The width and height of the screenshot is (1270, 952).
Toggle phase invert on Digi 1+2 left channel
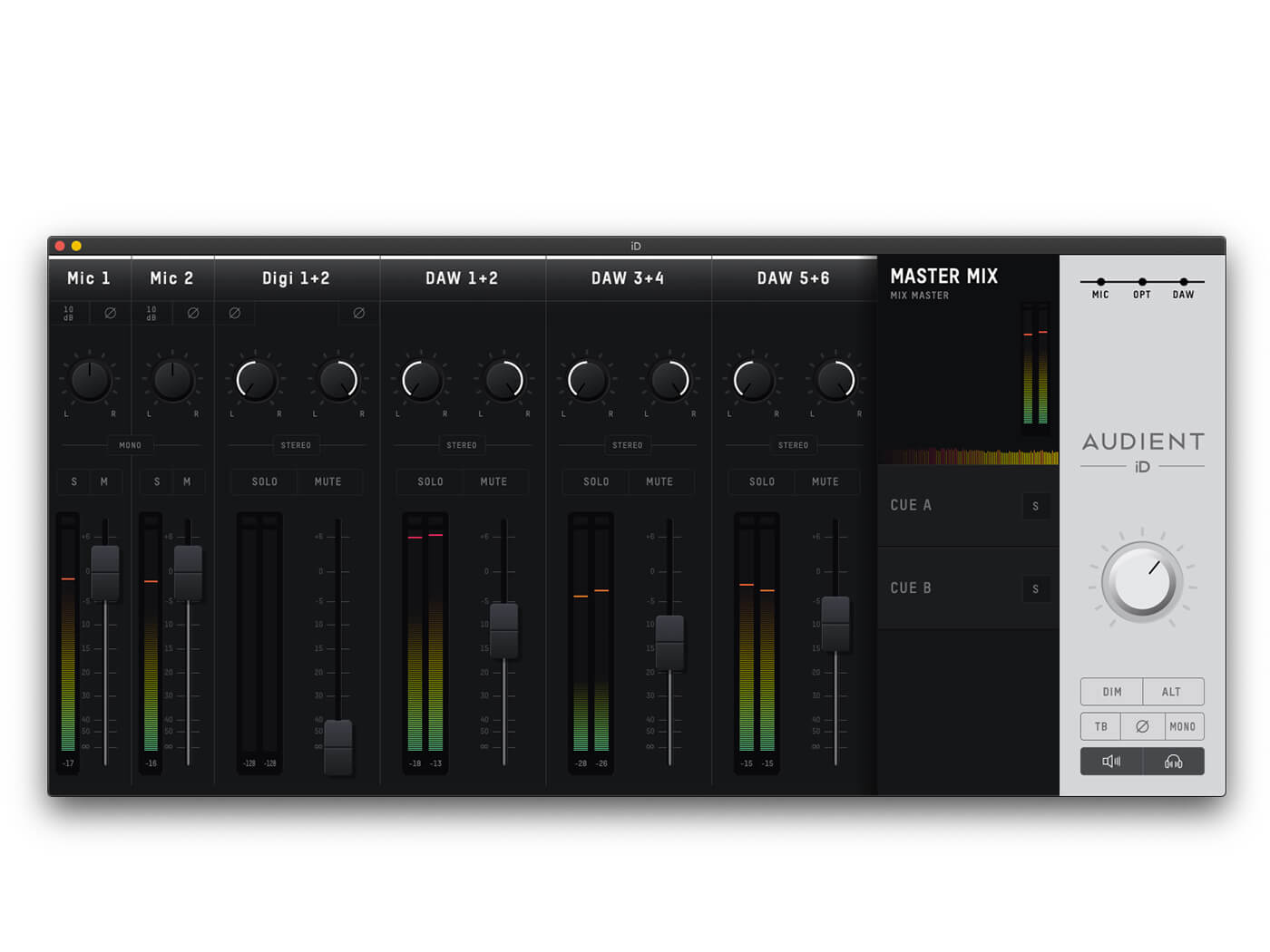[x=235, y=313]
